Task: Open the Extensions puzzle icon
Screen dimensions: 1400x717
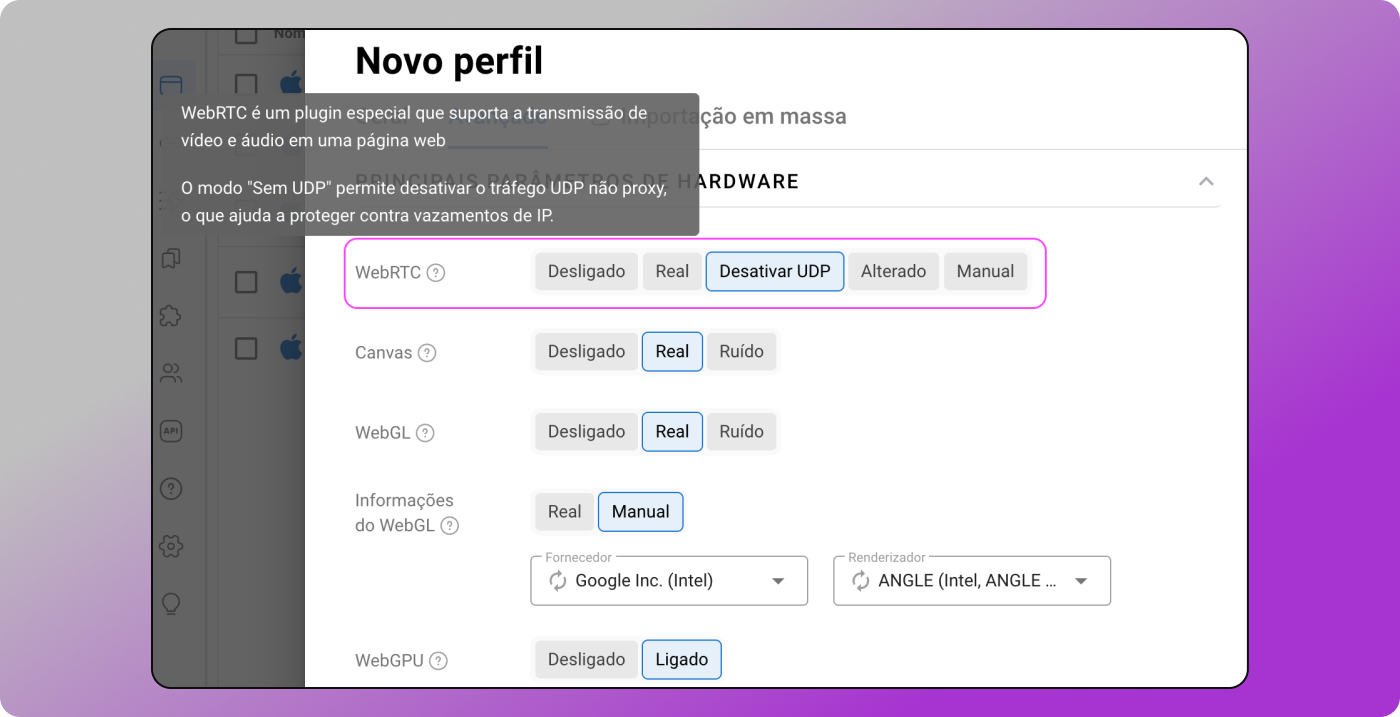Action: (x=171, y=315)
